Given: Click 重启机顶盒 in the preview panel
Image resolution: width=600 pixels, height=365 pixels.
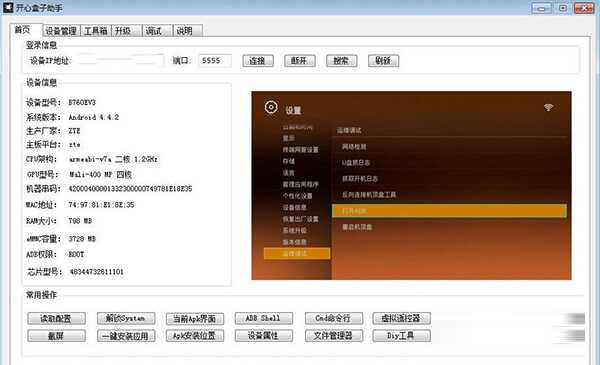Looking at the screenshot, I should (x=357, y=227).
